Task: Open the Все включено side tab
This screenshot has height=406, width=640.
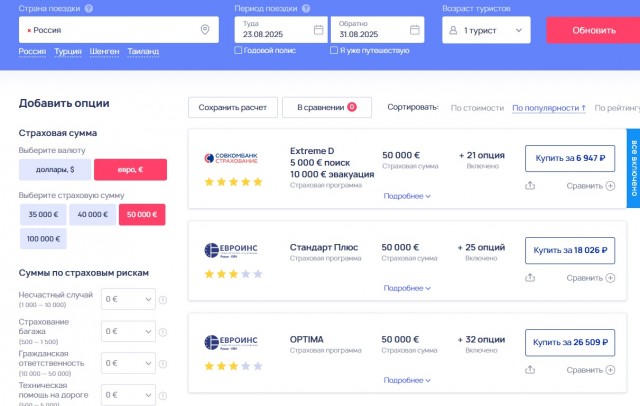Action: (633, 169)
